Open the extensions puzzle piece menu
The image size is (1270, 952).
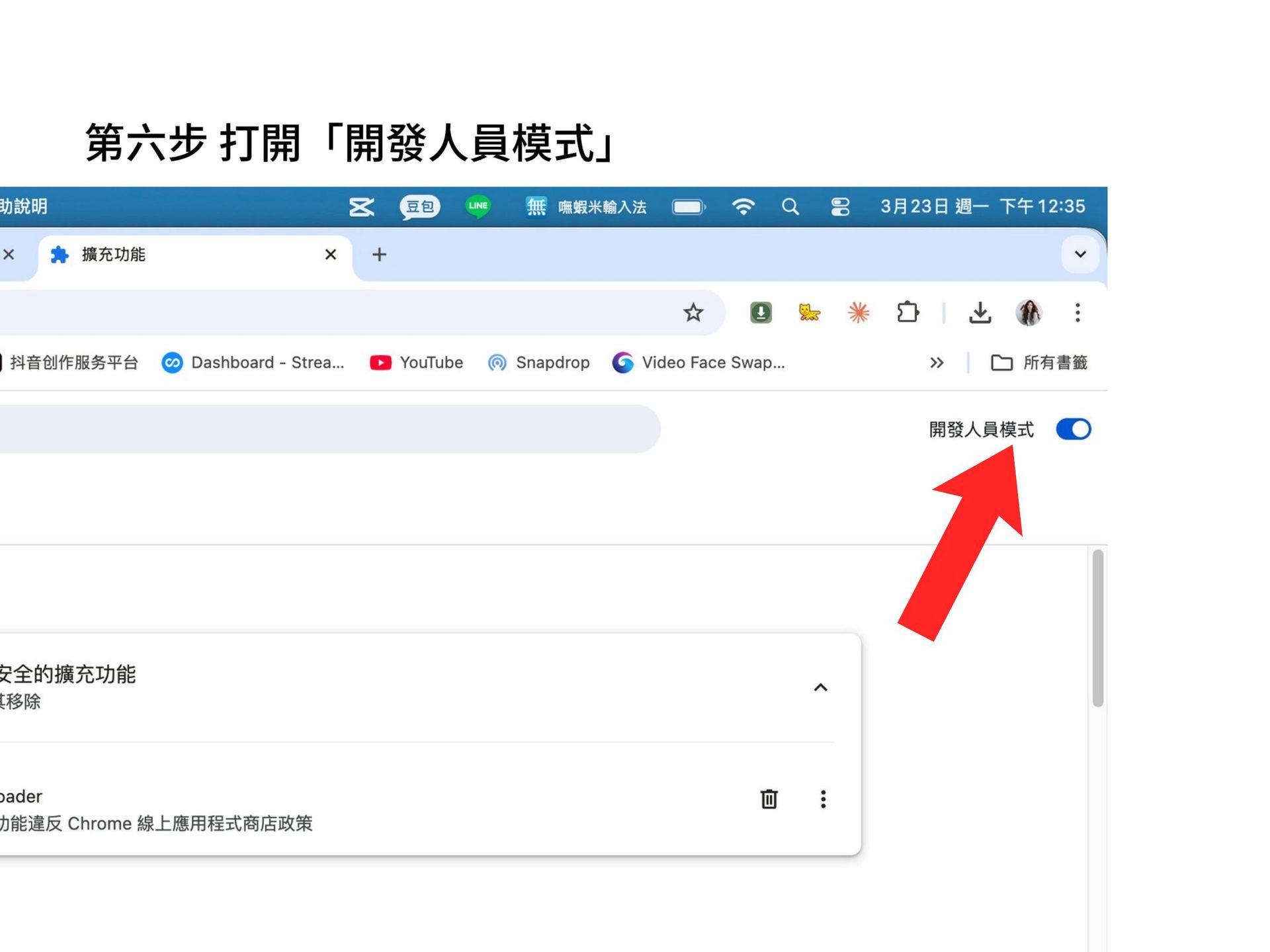908,312
